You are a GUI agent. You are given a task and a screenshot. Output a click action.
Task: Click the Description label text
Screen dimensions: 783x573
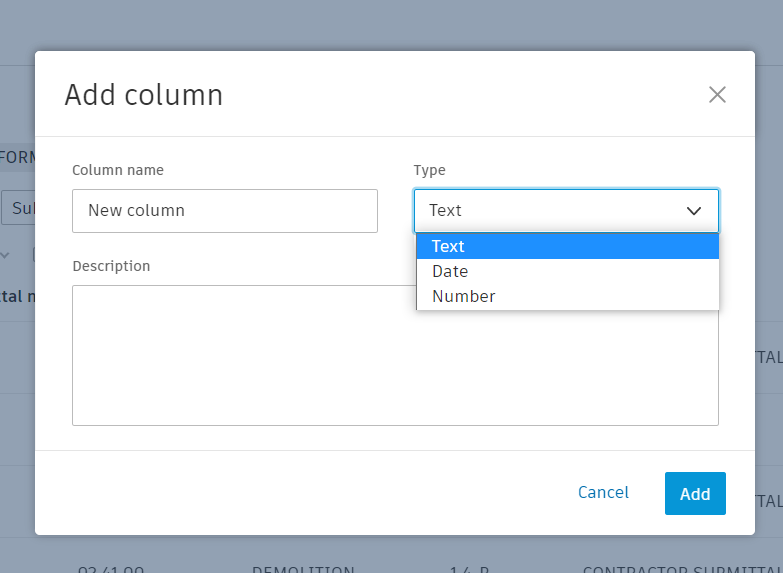click(x=111, y=266)
